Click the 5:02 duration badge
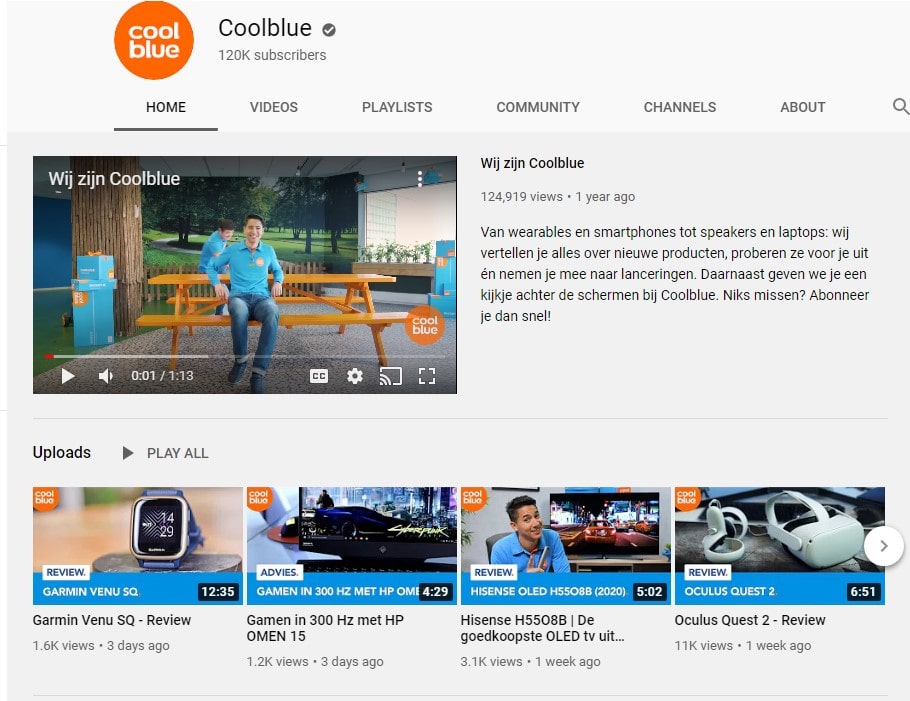This screenshot has width=910, height=701. [649, 592]
